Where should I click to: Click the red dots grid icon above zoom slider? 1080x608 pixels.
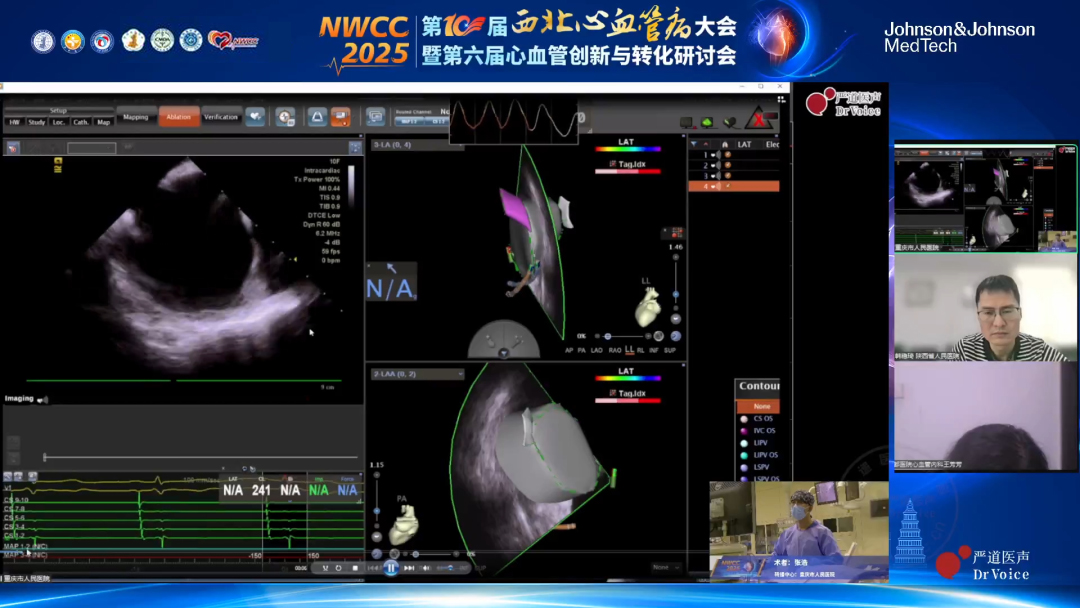pyautogui.click(x=676, y=233)
